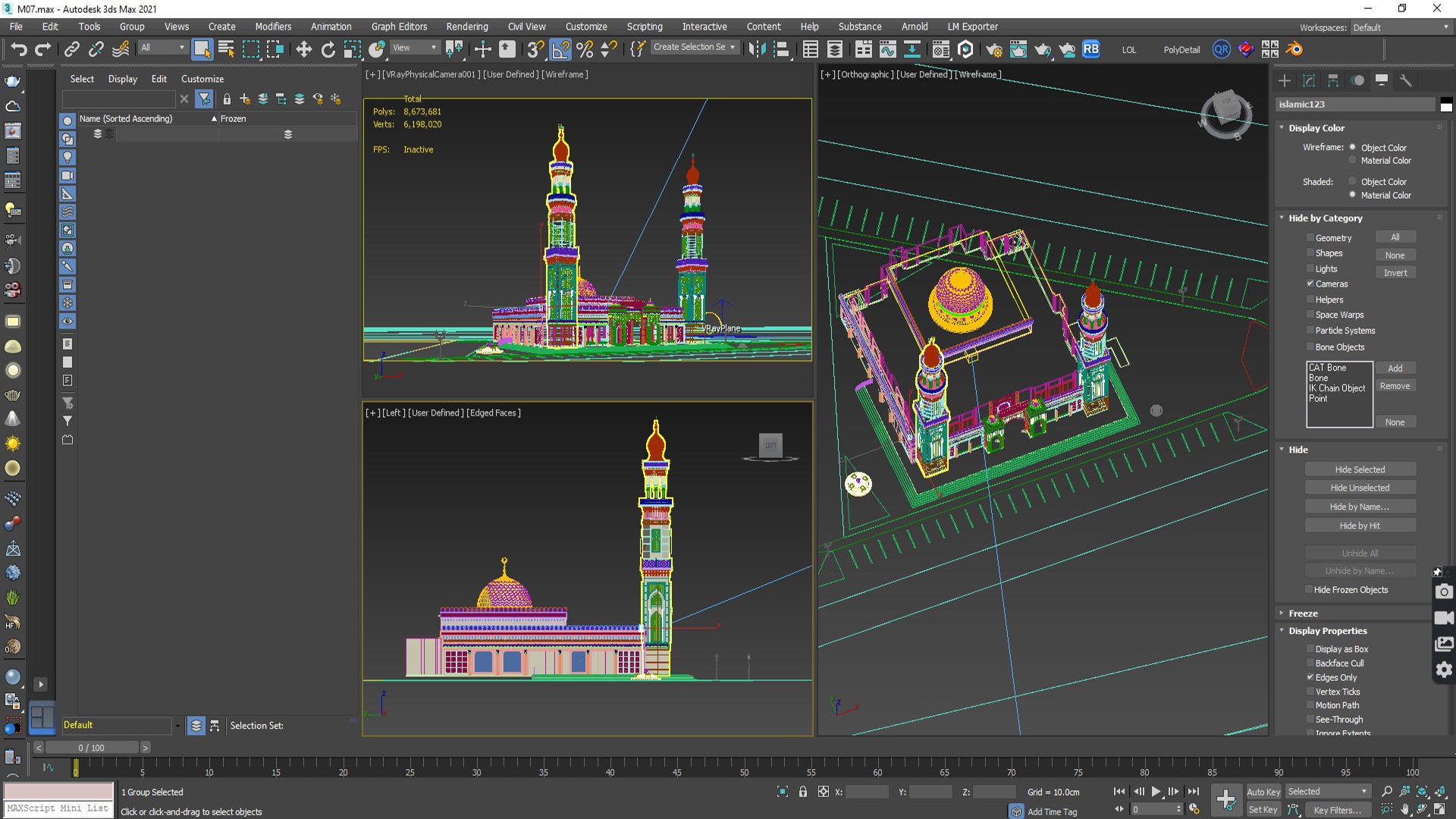The height and width of the screenshot is (819, 1456).
Task: Collapse the Display Color rollout
Action: [1316, 127]
